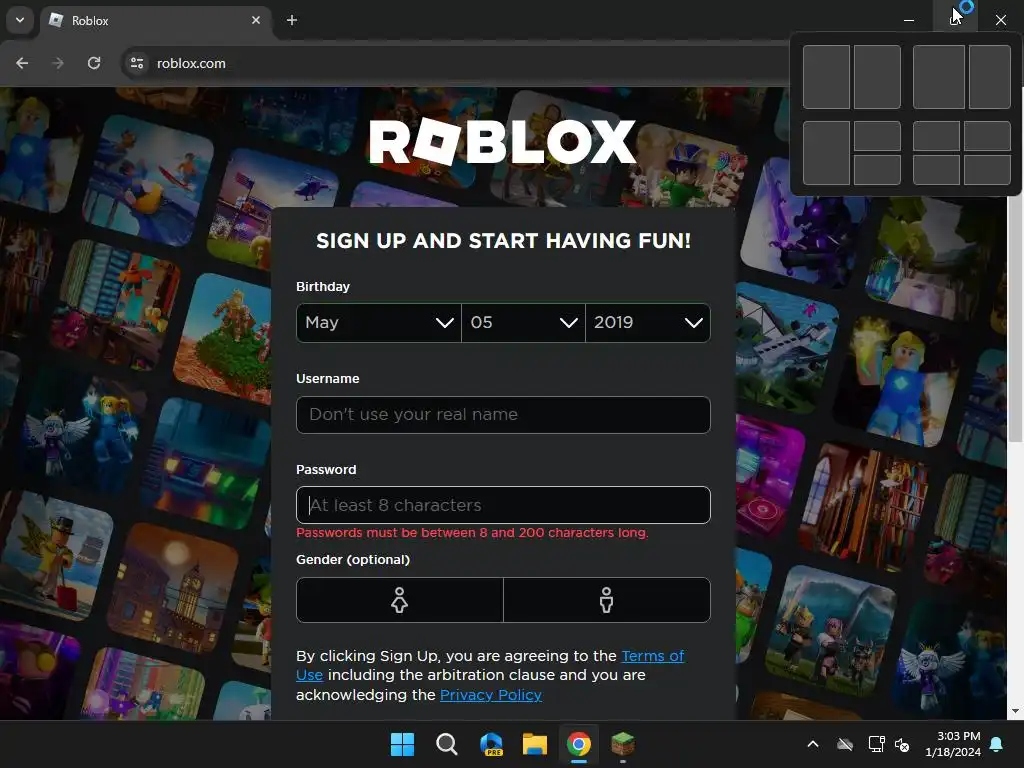This screenshot has width=1024, height=768.
Task: Click the Big Ben clock tower game thumbnail
Action: pos(173,588)
